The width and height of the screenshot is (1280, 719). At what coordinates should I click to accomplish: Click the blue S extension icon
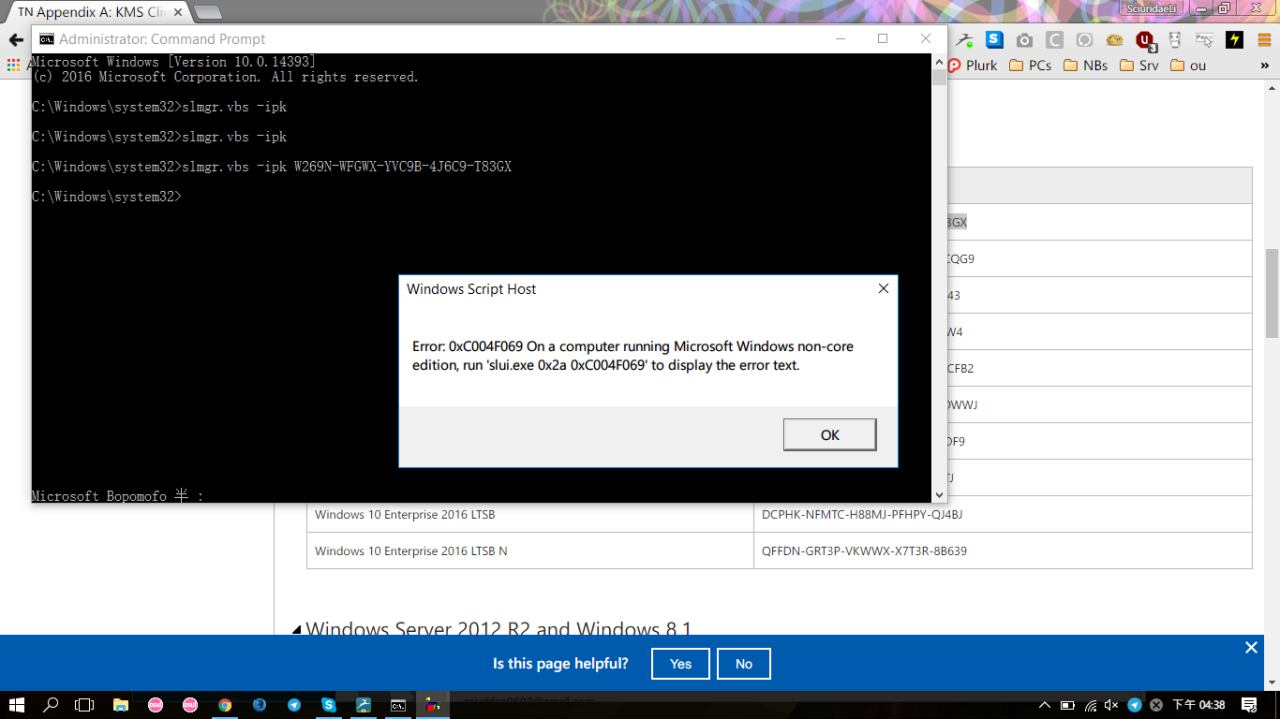click(x=994, y=40)
